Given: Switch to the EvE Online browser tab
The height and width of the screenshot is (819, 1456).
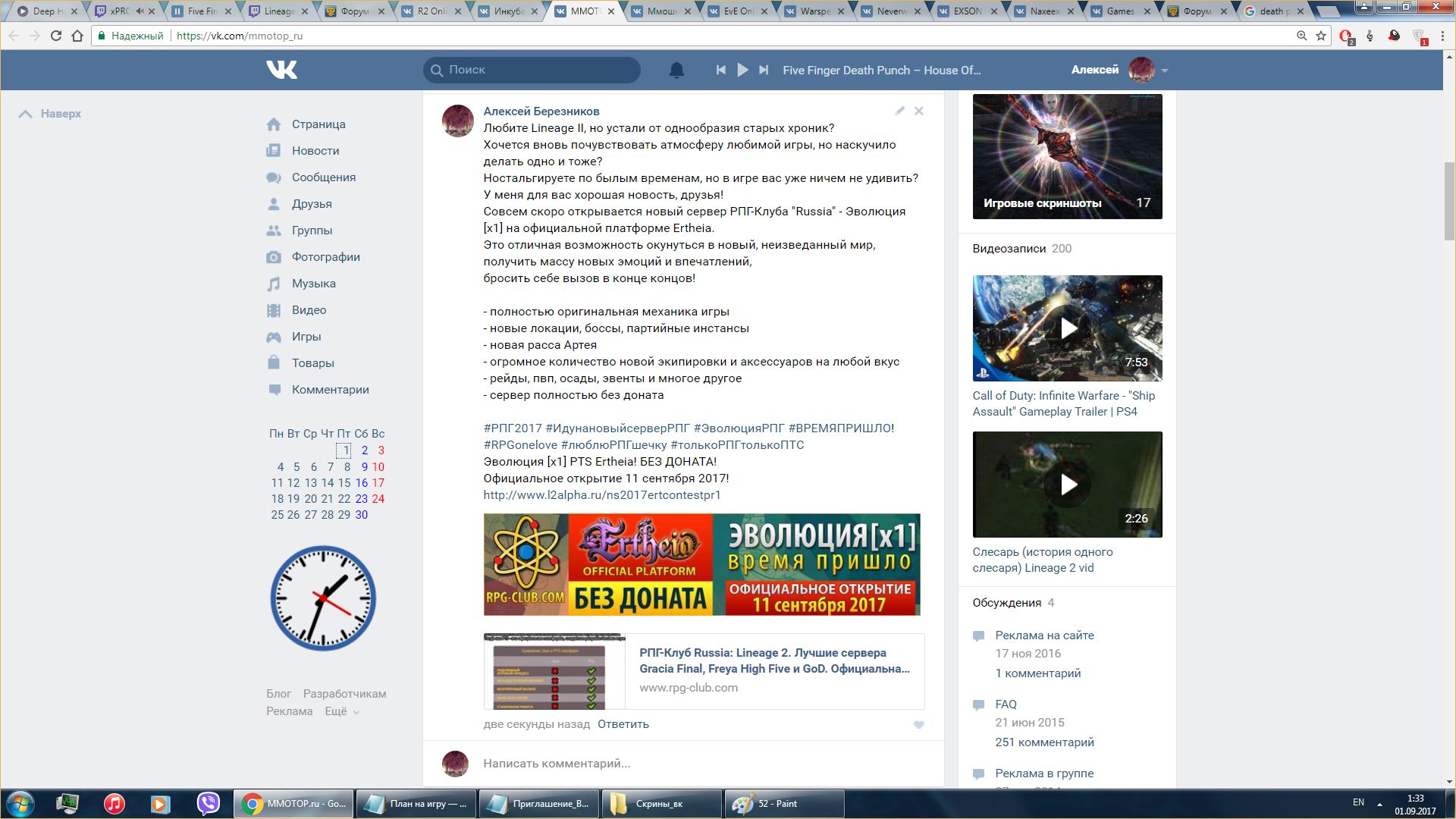Looking at the screenshot, I should click(x=739, y=11).
